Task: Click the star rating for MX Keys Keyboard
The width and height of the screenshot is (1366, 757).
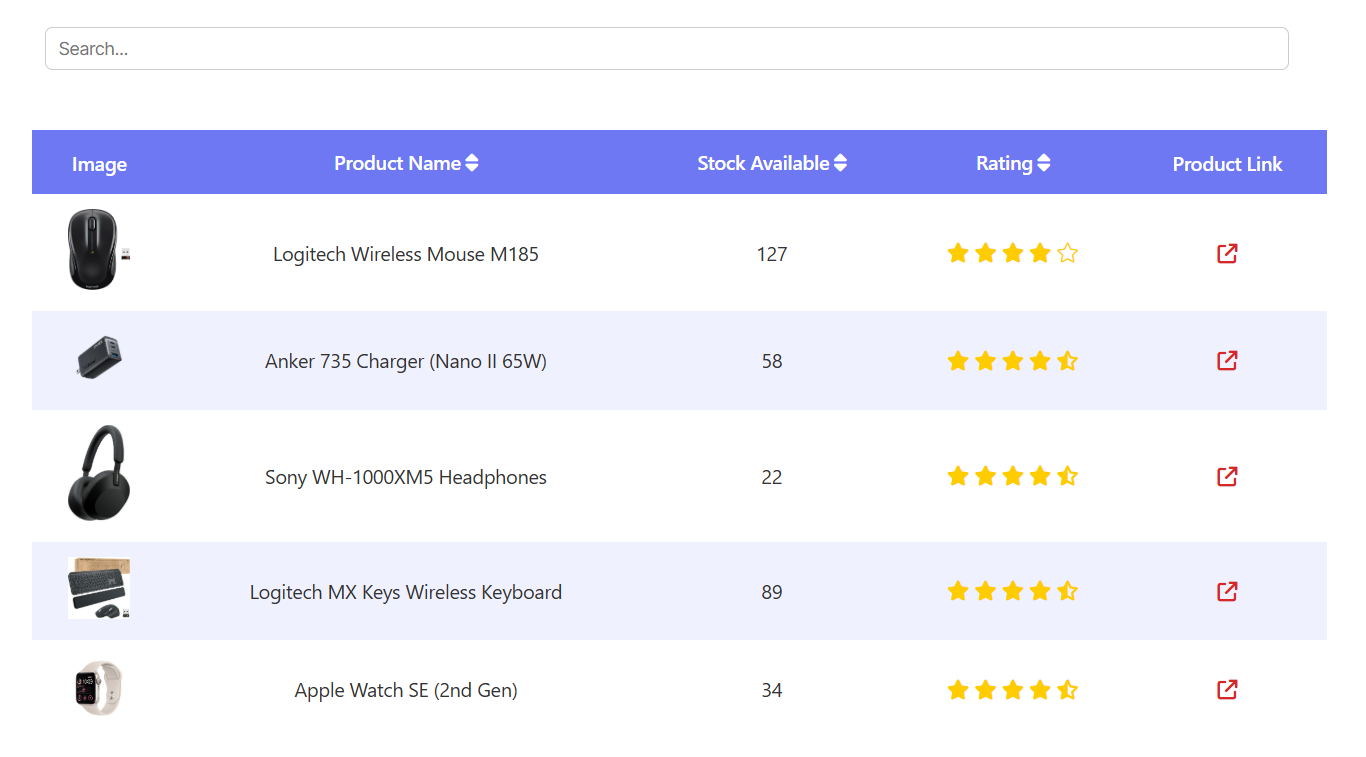Action: point(1012,591)
